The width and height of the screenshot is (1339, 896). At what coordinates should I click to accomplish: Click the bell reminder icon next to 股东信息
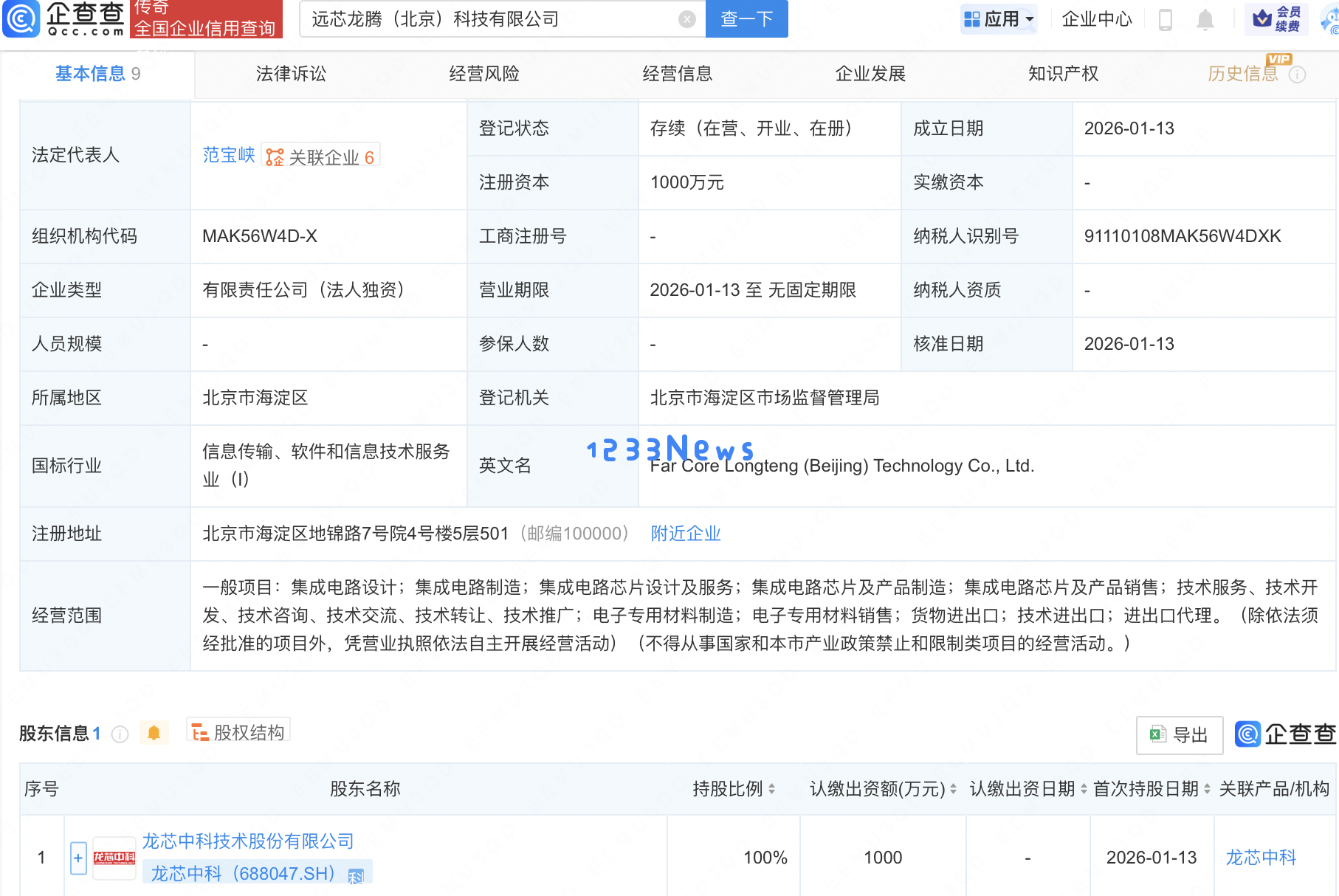(155, 733)
